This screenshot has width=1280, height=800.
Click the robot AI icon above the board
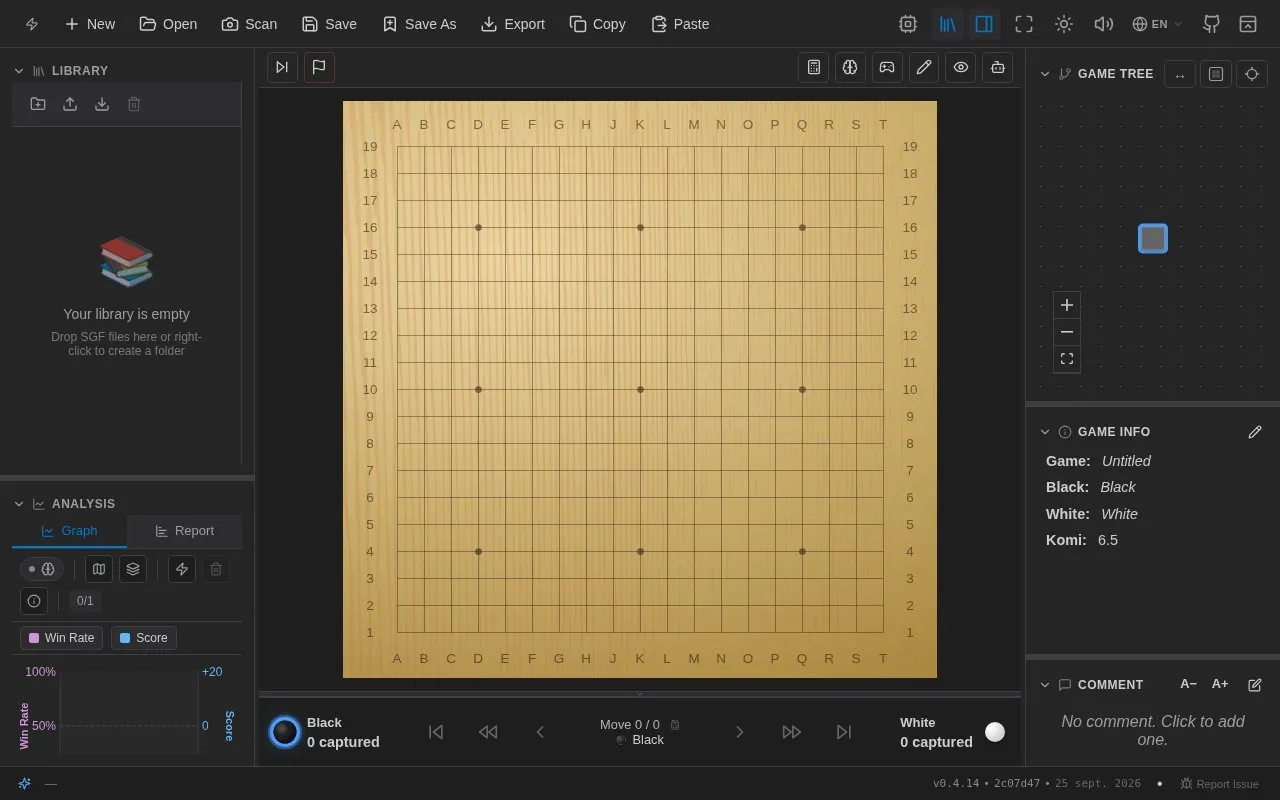(997, 67)
